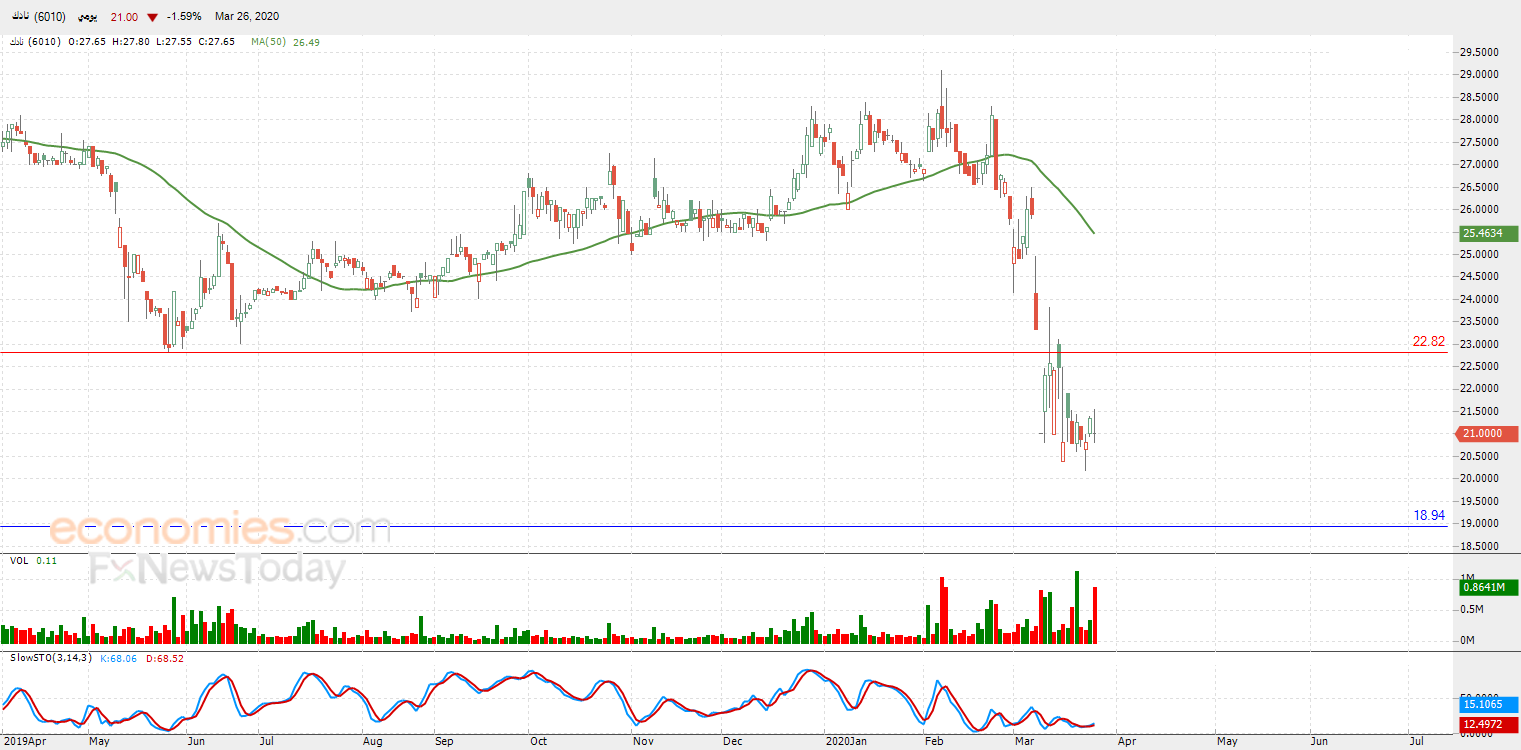Viewport: 1521px width, 750px height.
Task: Click the volume value 0.11
Action: pyautogui.click(x=47, y=561)
